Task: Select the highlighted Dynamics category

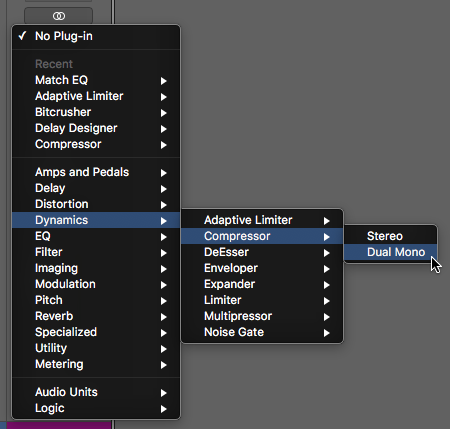Action: click(96, 220)
